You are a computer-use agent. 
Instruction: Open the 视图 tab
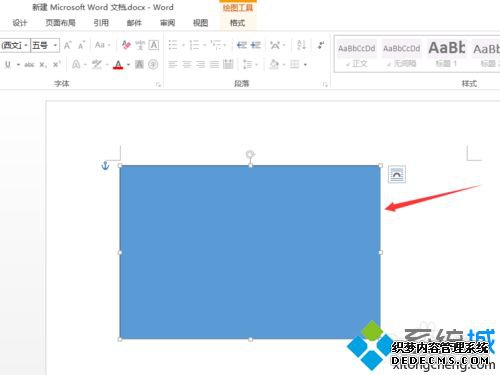click(x=201, y=23)
